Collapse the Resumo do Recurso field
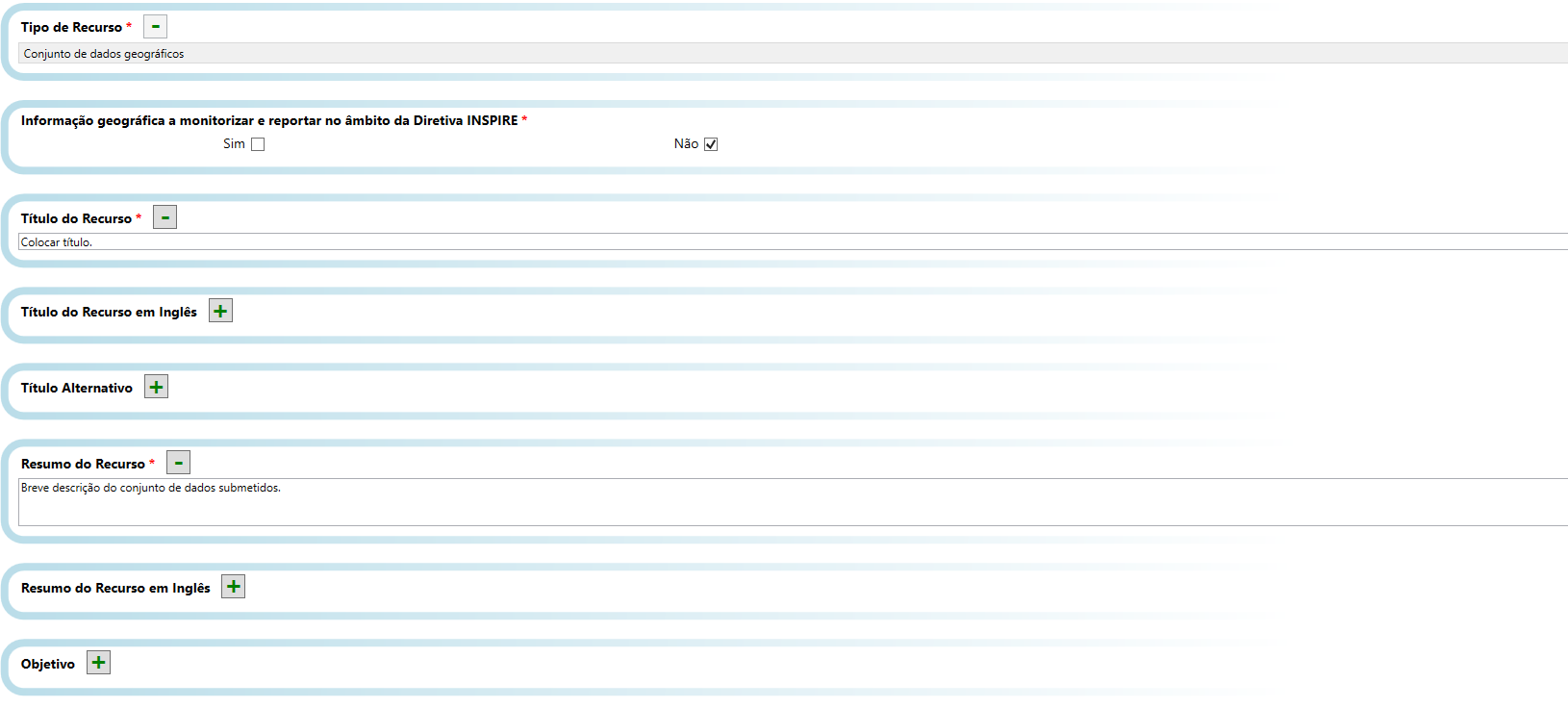Viewport: 1568px width, 708px height. 178,463
